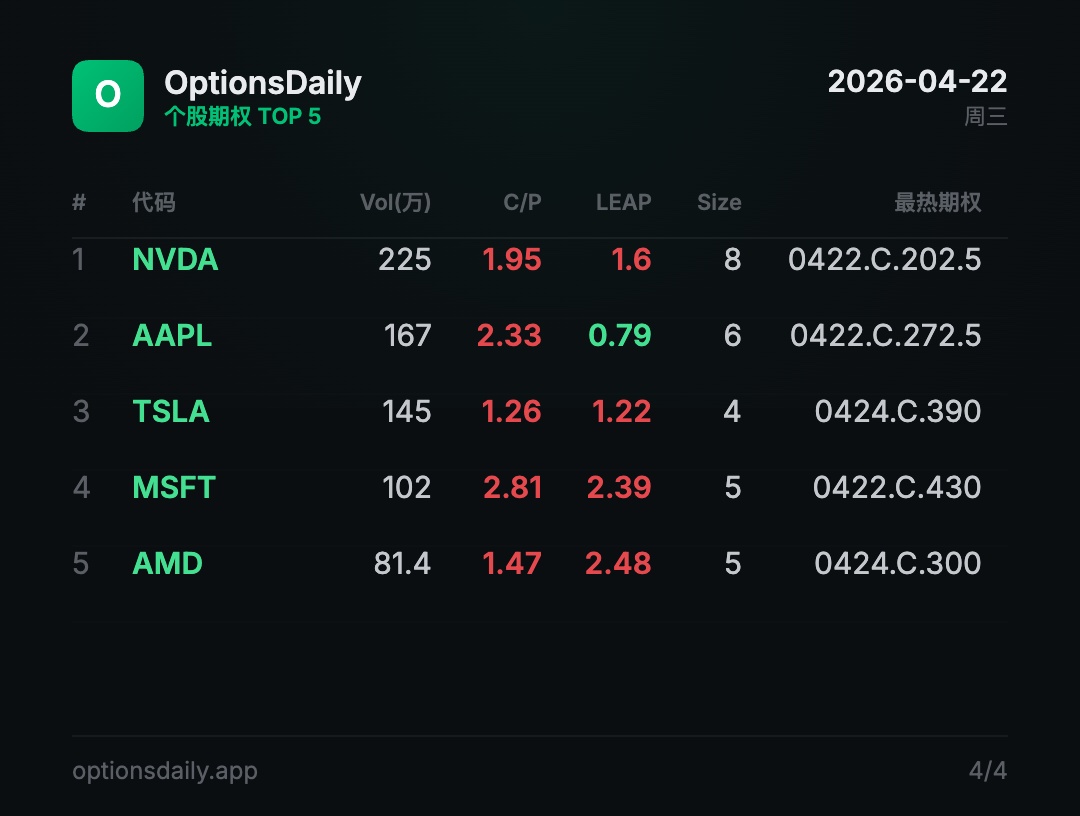Open NVDA contract 0422.C.202.5
The width and height of the screenshot is (1080, 816).
(884, 260)
